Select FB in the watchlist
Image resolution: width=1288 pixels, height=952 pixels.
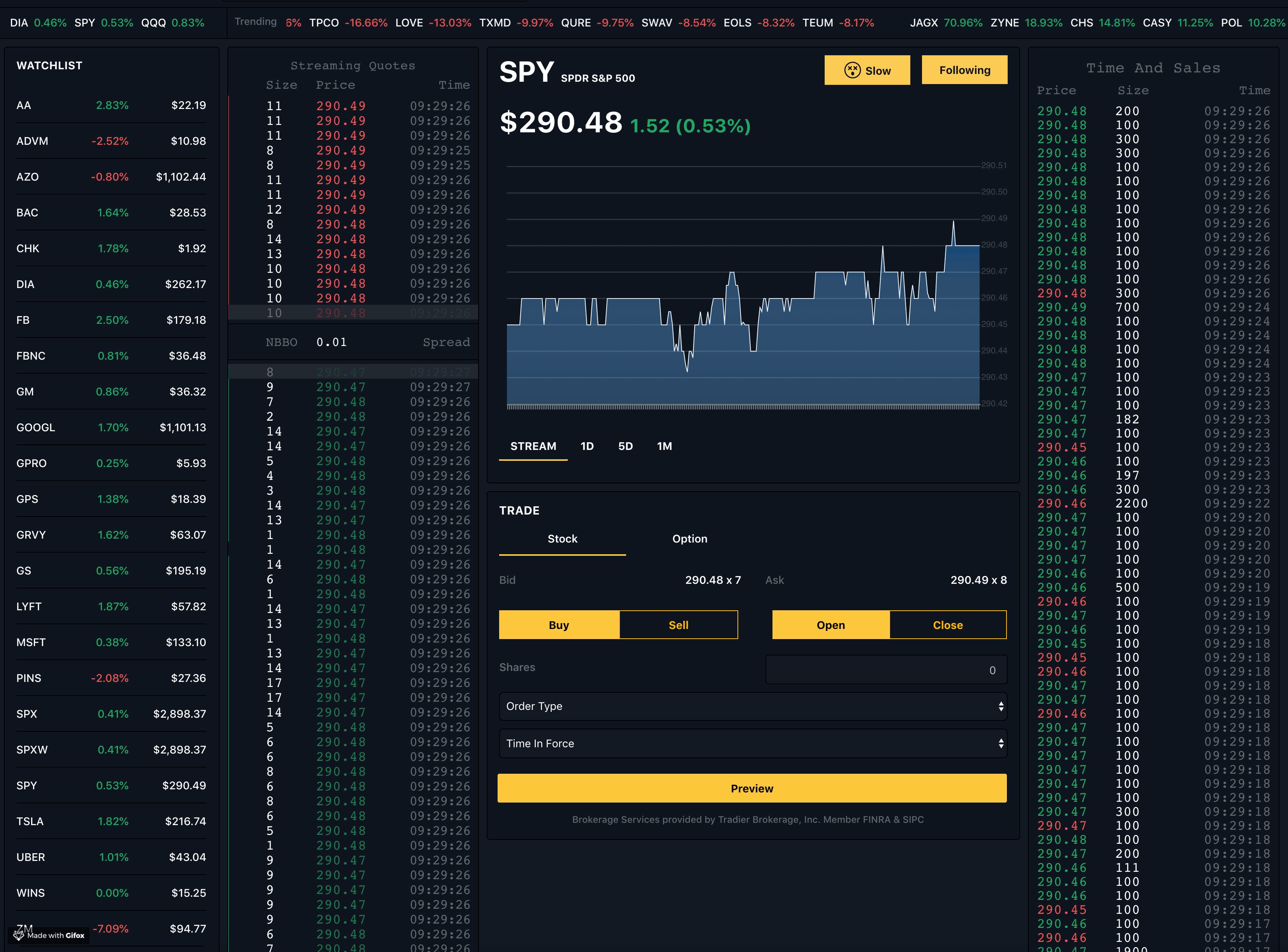pyautogui.click(x=111, y=320)
